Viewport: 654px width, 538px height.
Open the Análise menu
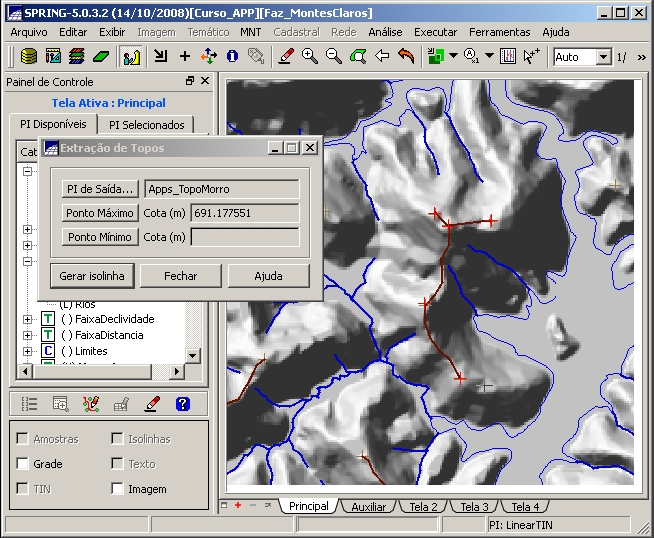point(385,32)
